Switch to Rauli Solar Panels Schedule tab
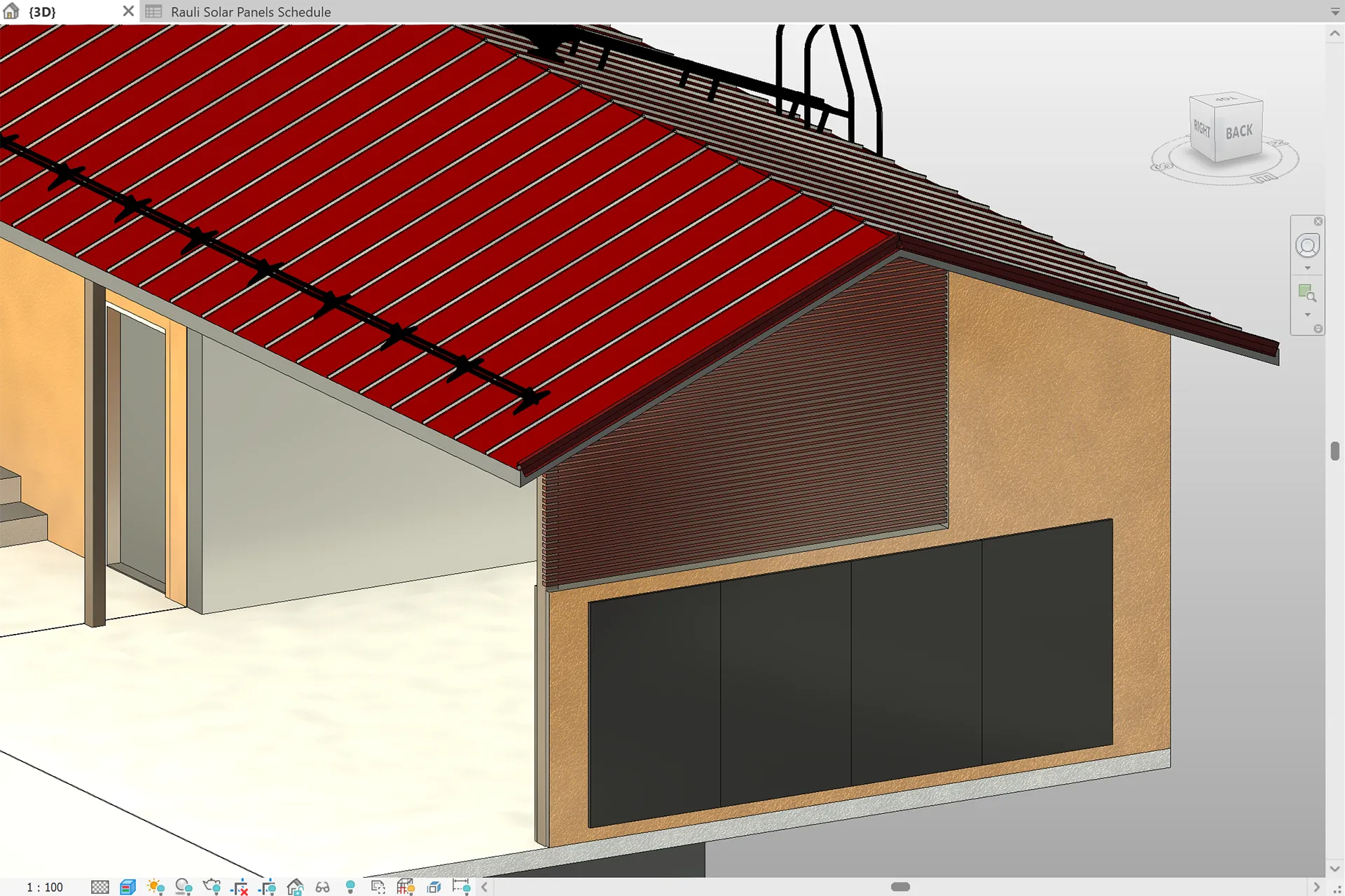Screen dimensions: 1345x896 point(250,12)
